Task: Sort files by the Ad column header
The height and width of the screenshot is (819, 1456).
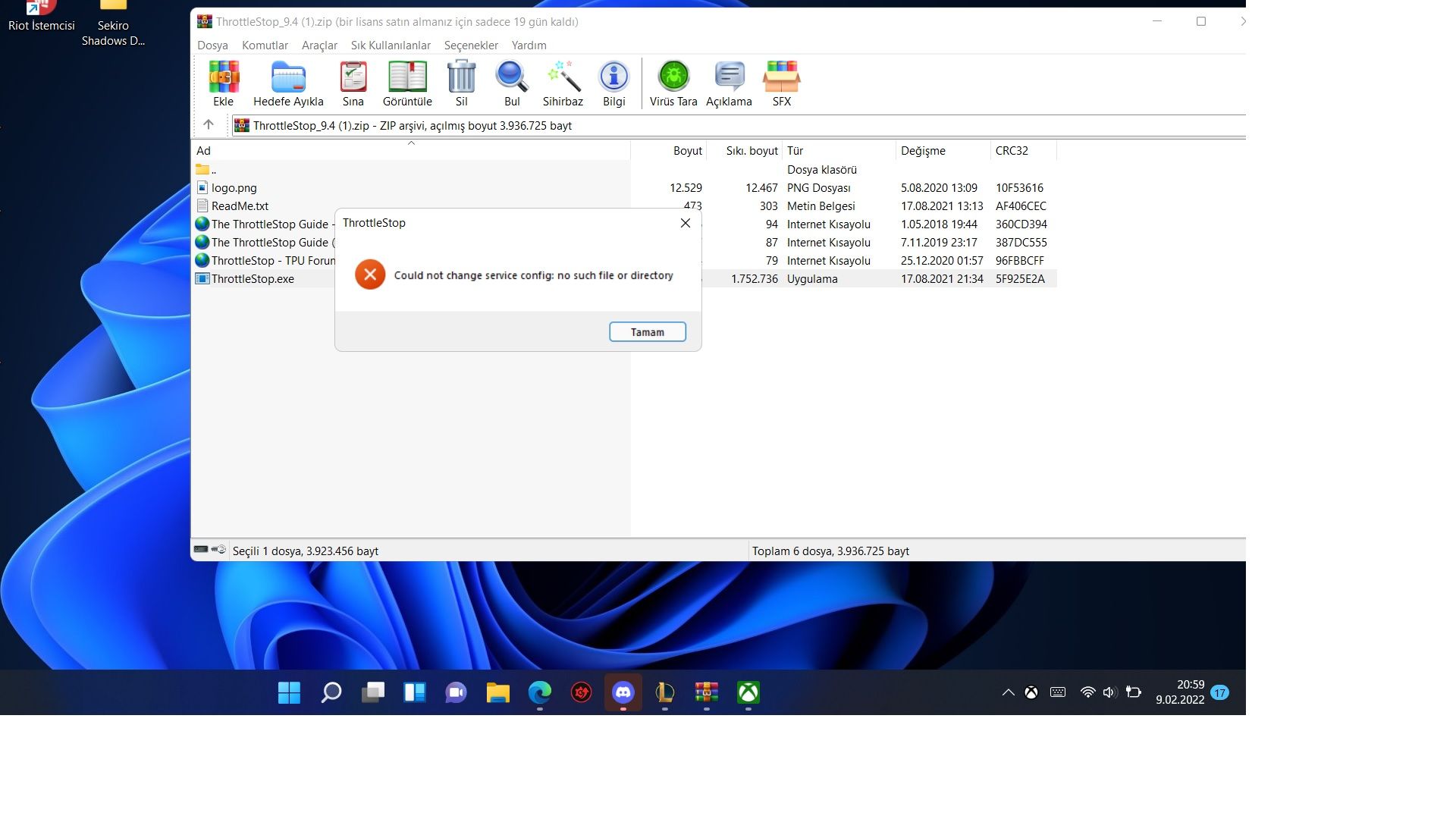Action: click(204, 151)
